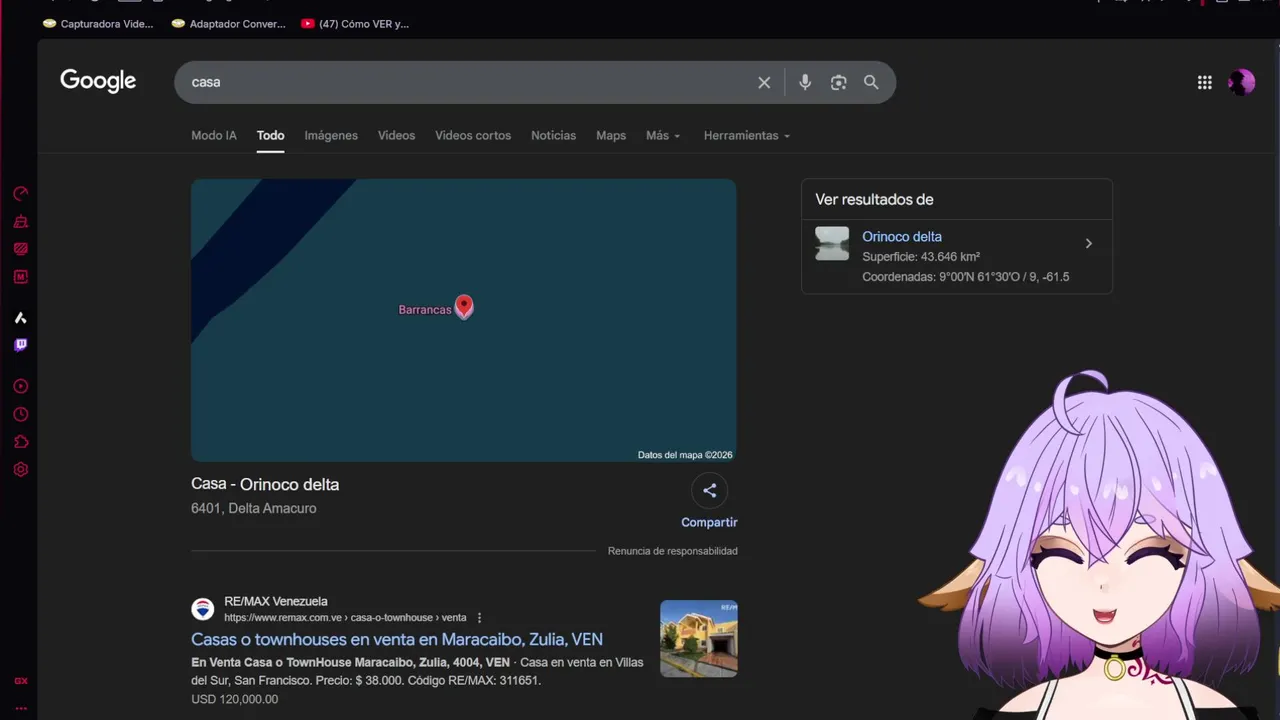The width and height of the screenshot is (1280, 720).
Task: Open Casas o townhouses en venta result
Action: point(397,640)
